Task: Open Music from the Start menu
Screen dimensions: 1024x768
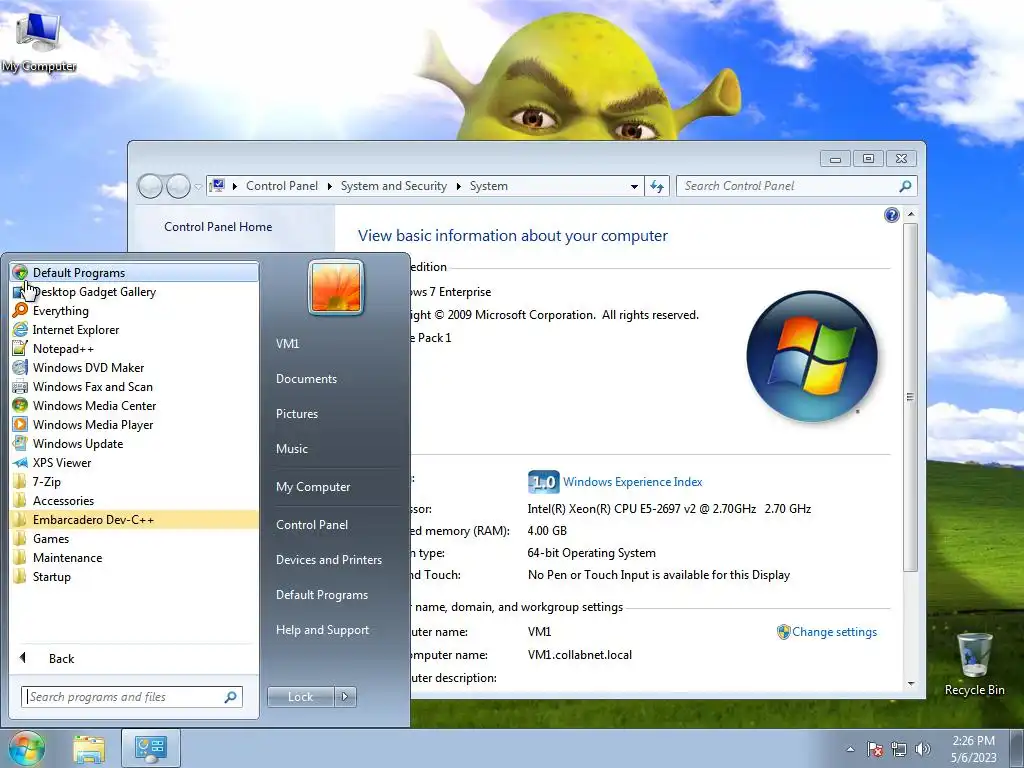Action: tap(292, 449)
